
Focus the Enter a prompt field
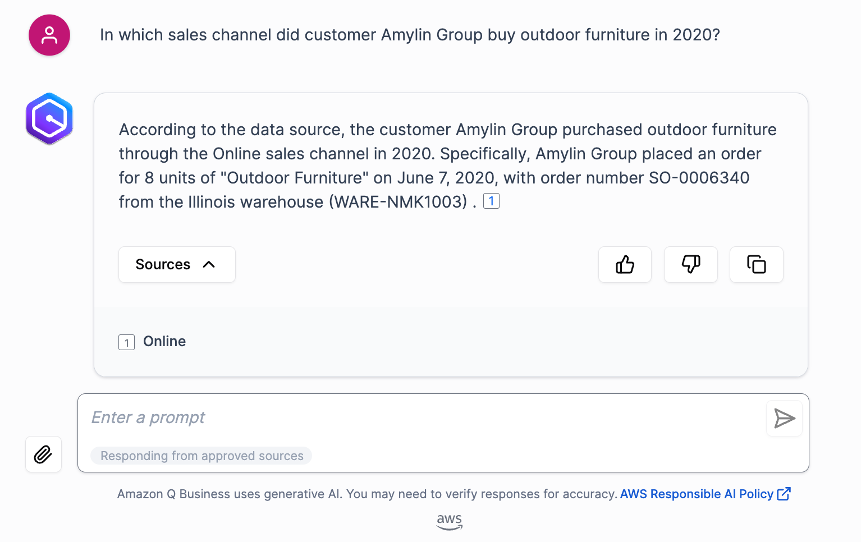pyautogui.click(x=420, y=418)
